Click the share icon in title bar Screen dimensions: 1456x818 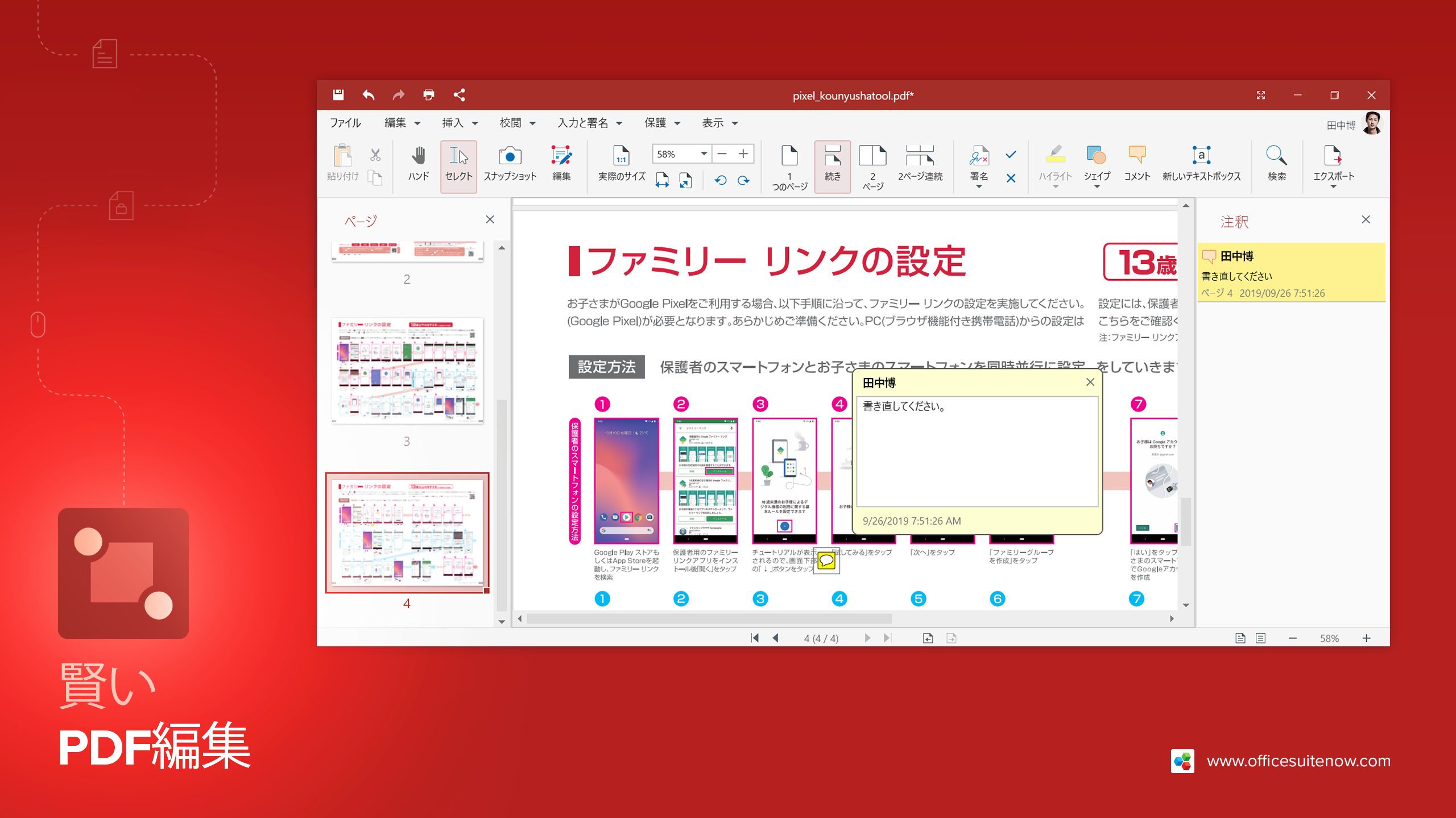click(x=460, y=95)
